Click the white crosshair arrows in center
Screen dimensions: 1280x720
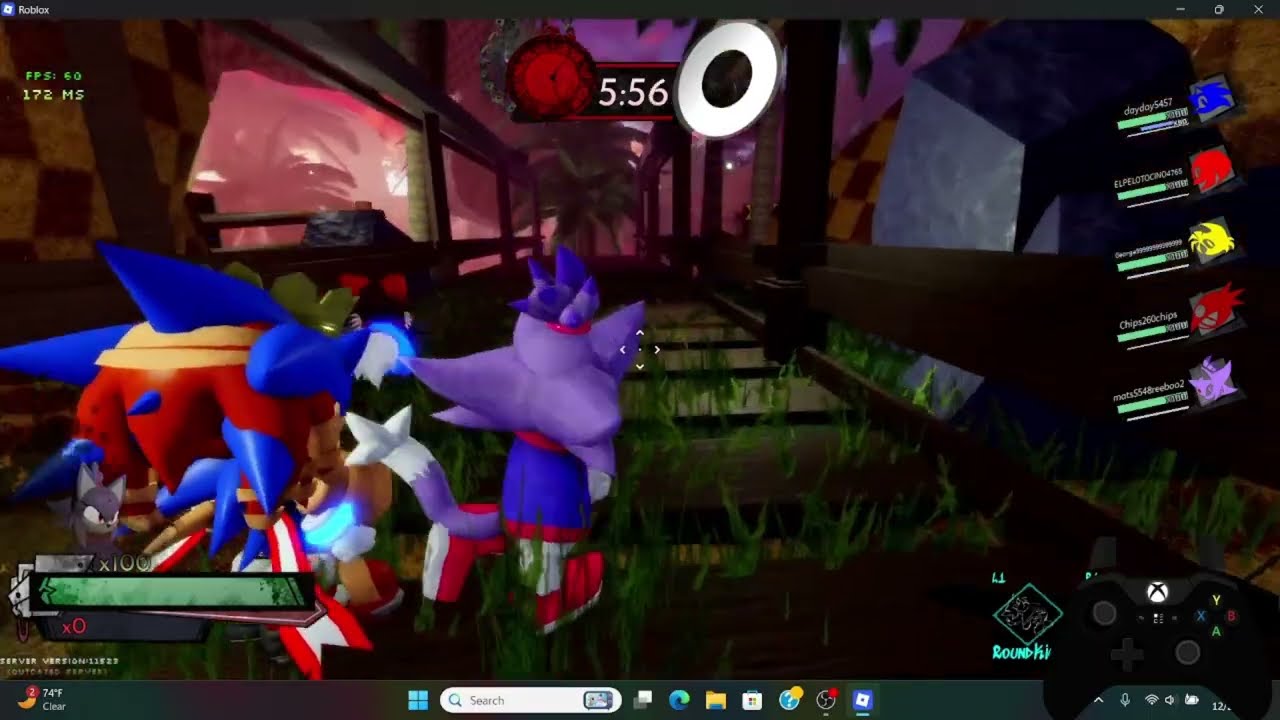[640, 349]
